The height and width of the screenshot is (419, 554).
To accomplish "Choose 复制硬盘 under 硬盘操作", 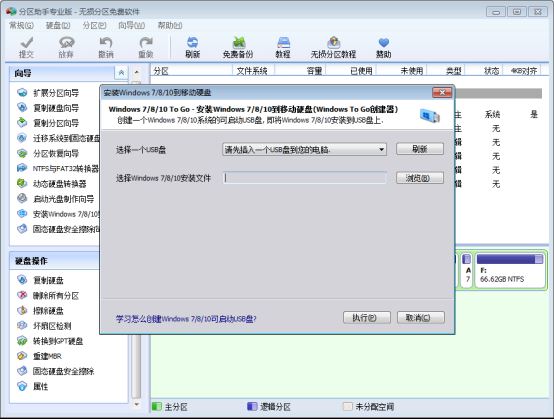I will pos(48,281).
